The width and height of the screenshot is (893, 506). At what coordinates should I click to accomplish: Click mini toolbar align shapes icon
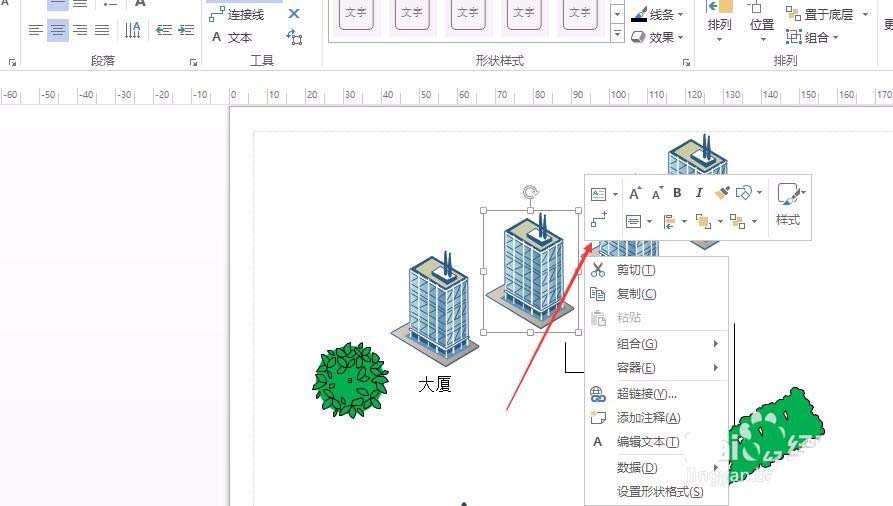coord(670,222)
